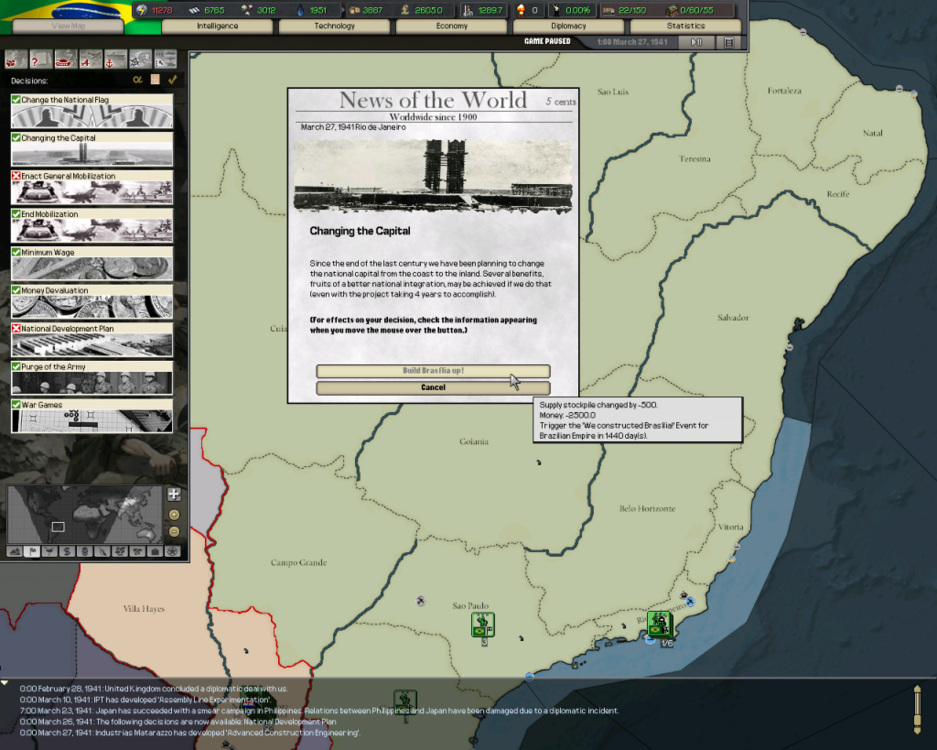Select Goiania province on the map

pos(474,442)
